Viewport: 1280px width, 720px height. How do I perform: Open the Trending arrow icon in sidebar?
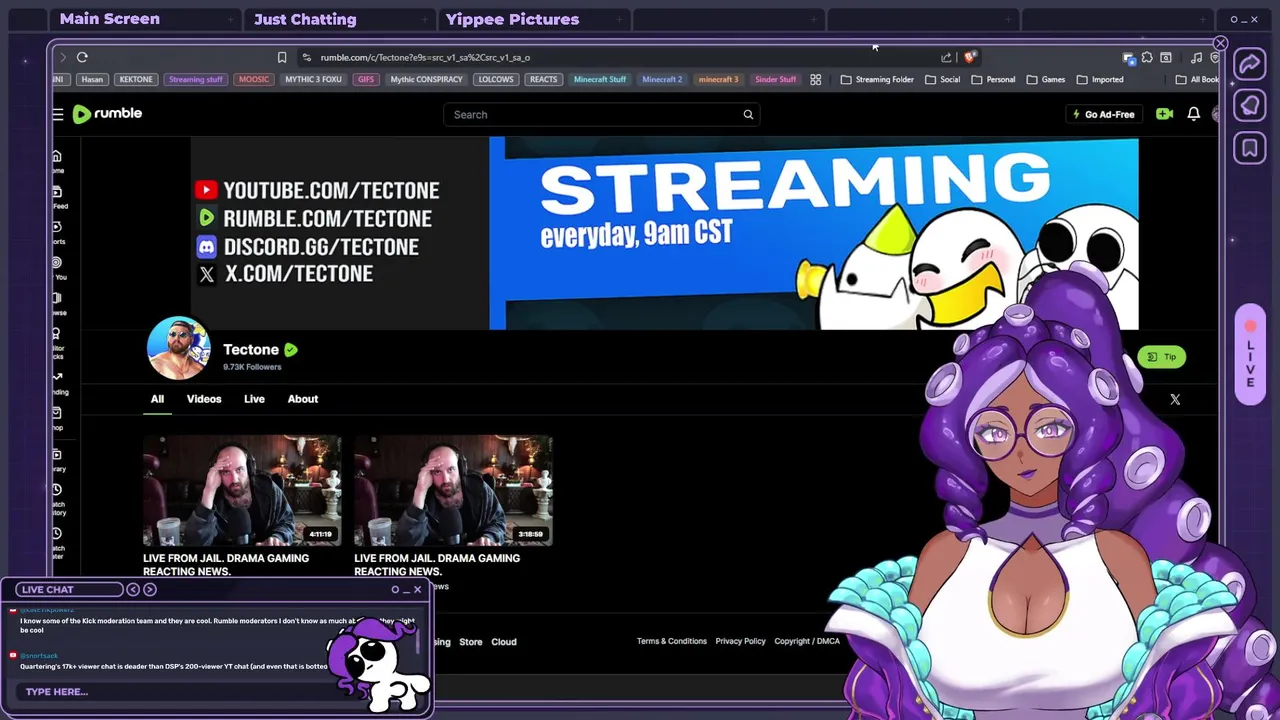[57, 378]
